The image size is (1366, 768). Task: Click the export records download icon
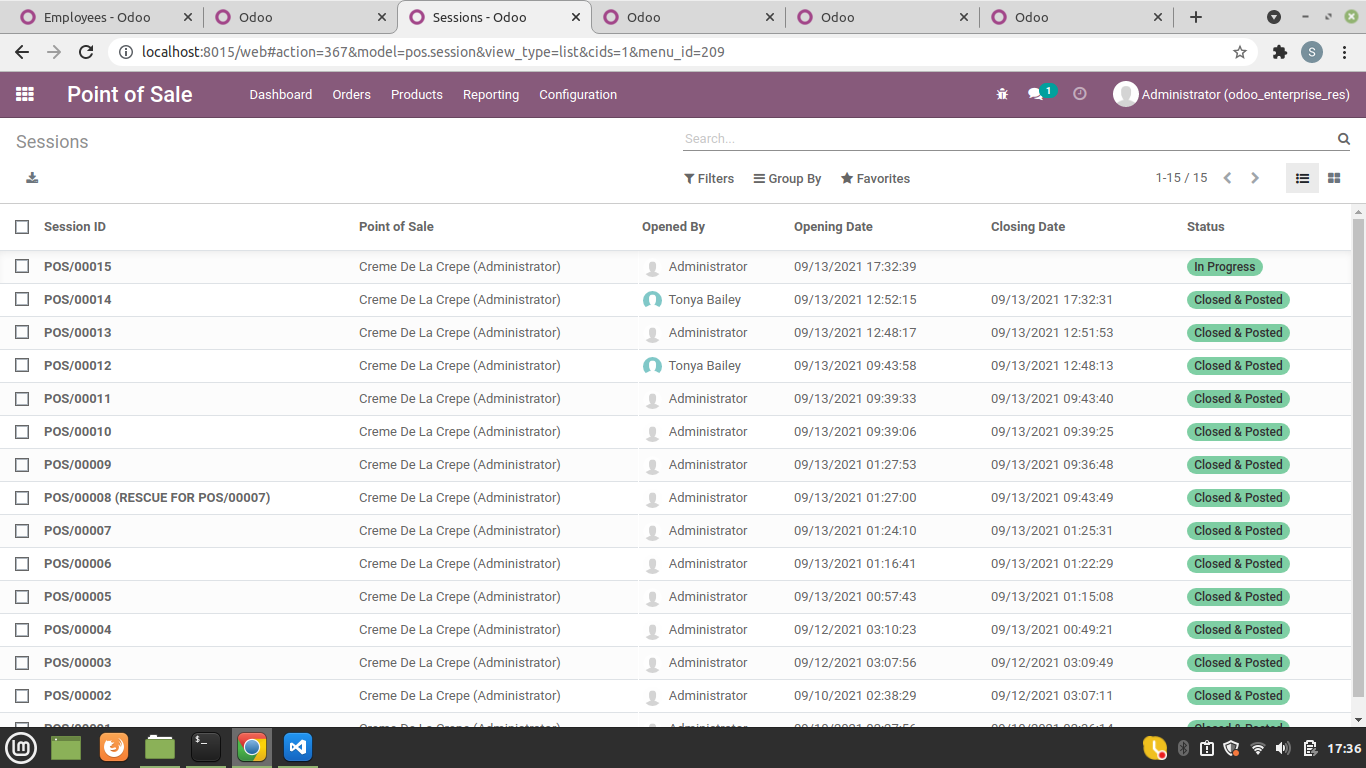pos(32,177)
